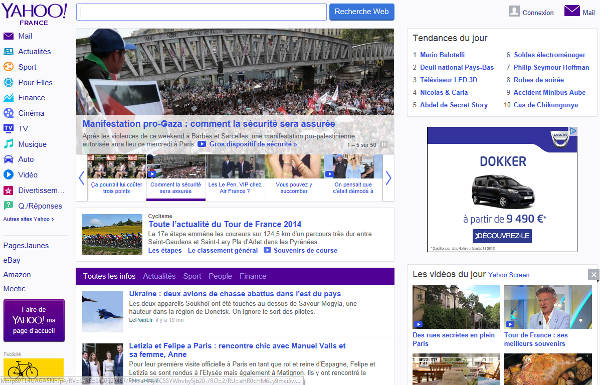Click the PagesJaunes sidebar link
600x385 pixels.
point(26,245)
